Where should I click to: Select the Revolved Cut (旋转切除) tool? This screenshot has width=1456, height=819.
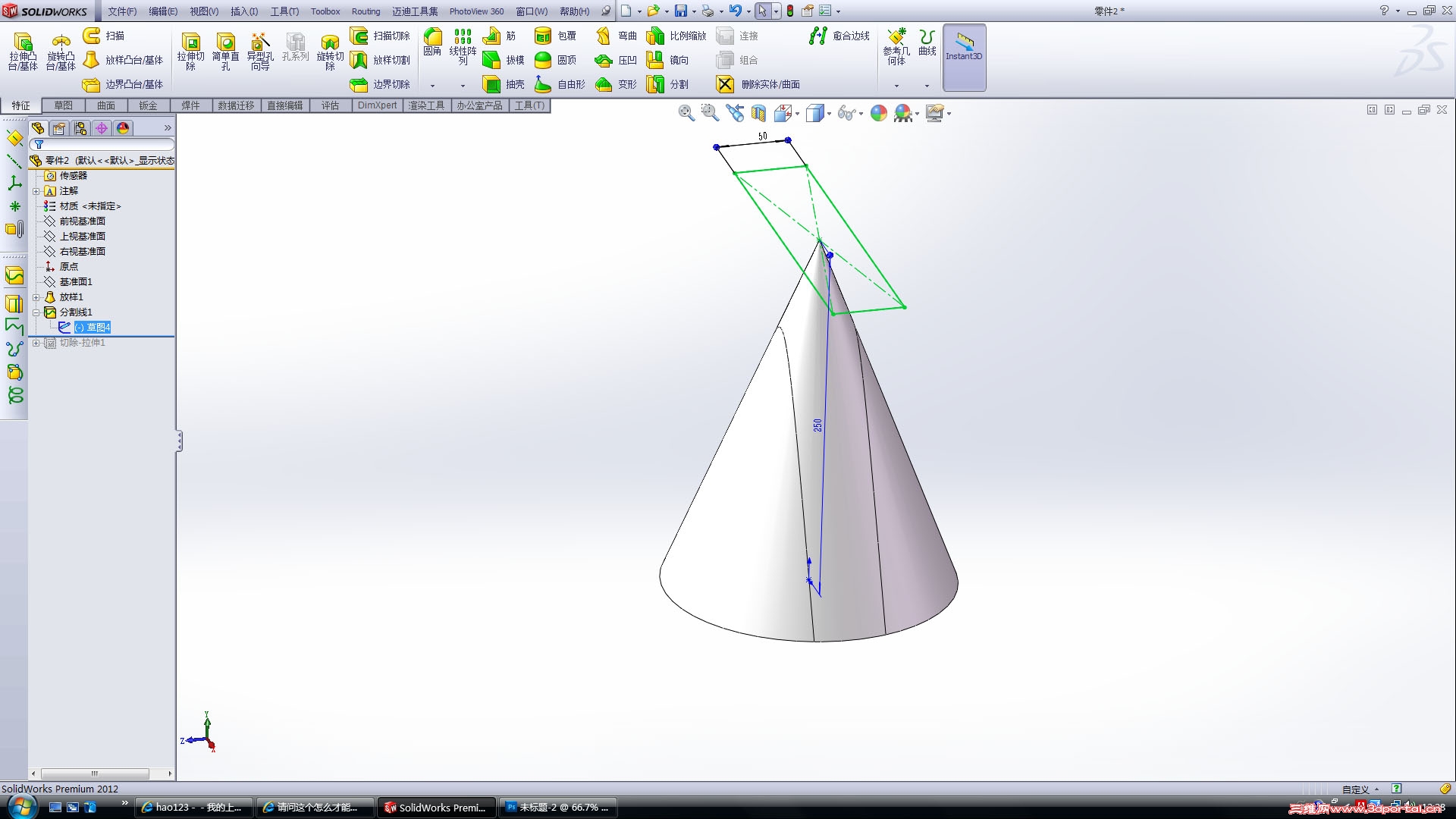[330, 42]
